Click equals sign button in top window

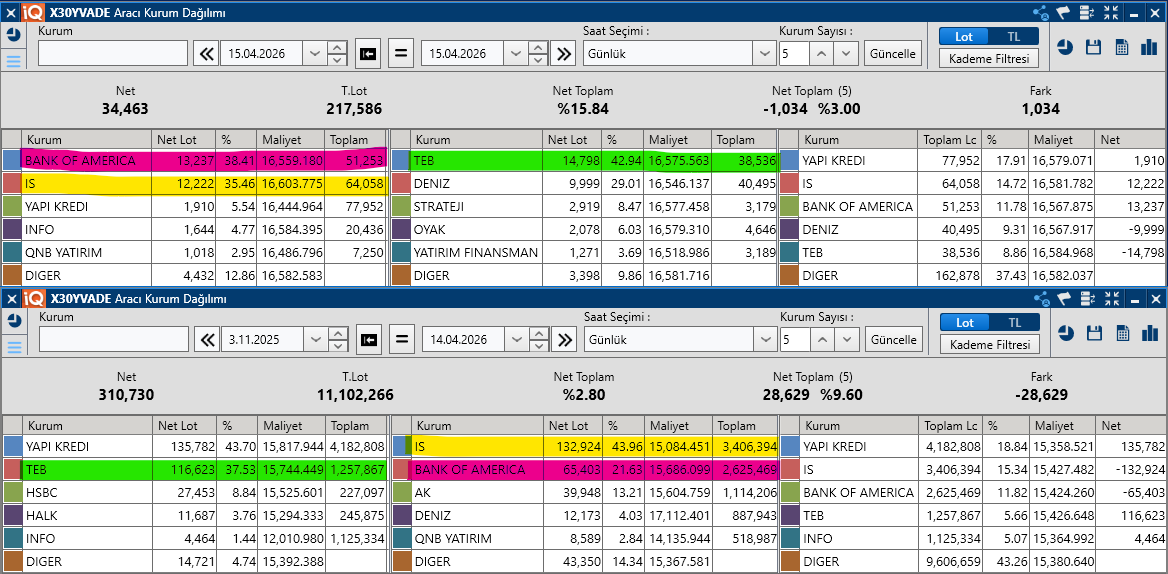pyautogui.click(x=401, y=54)
